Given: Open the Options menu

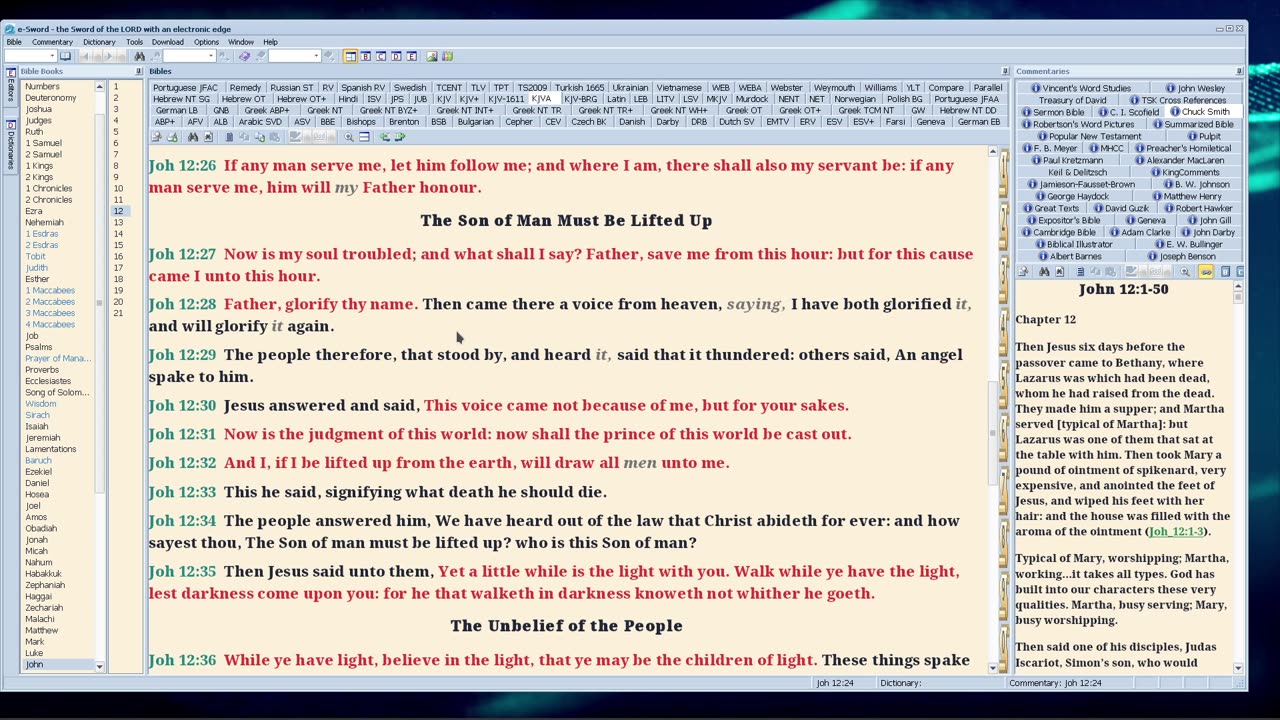Looking at the screenshot, I should [x=206, y=42].
